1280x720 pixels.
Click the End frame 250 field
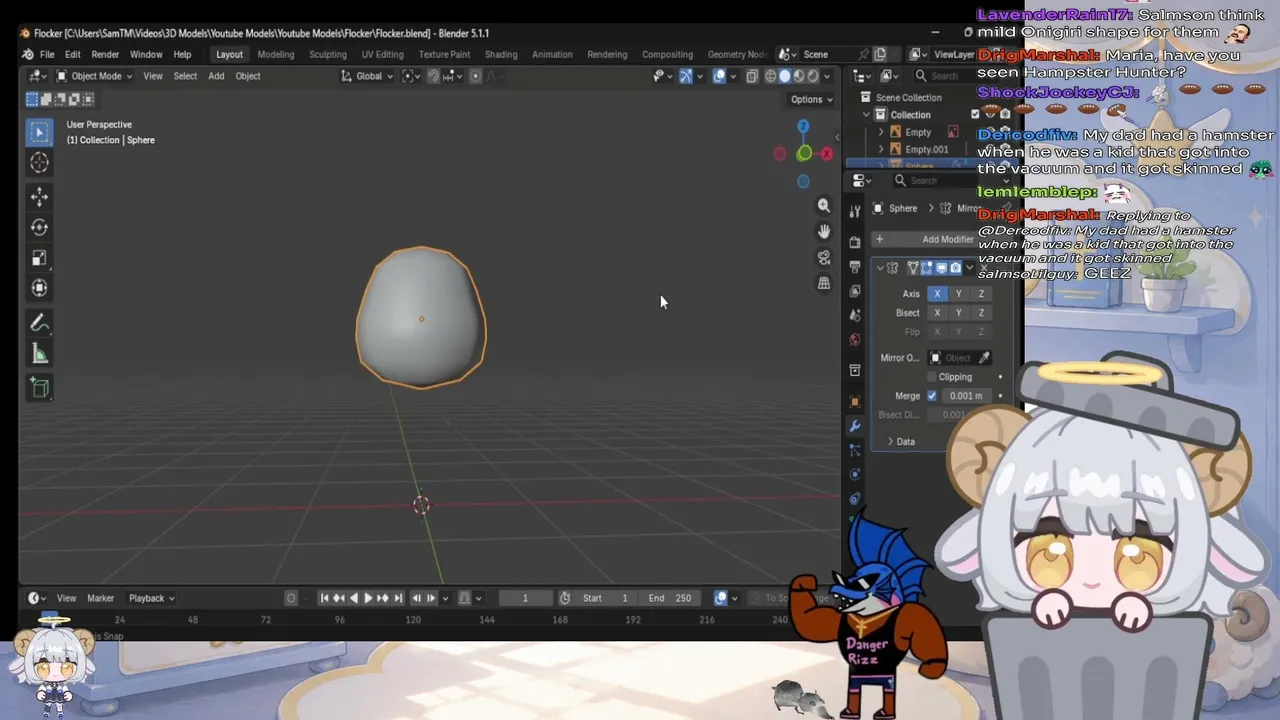click(x=670, y=598)
